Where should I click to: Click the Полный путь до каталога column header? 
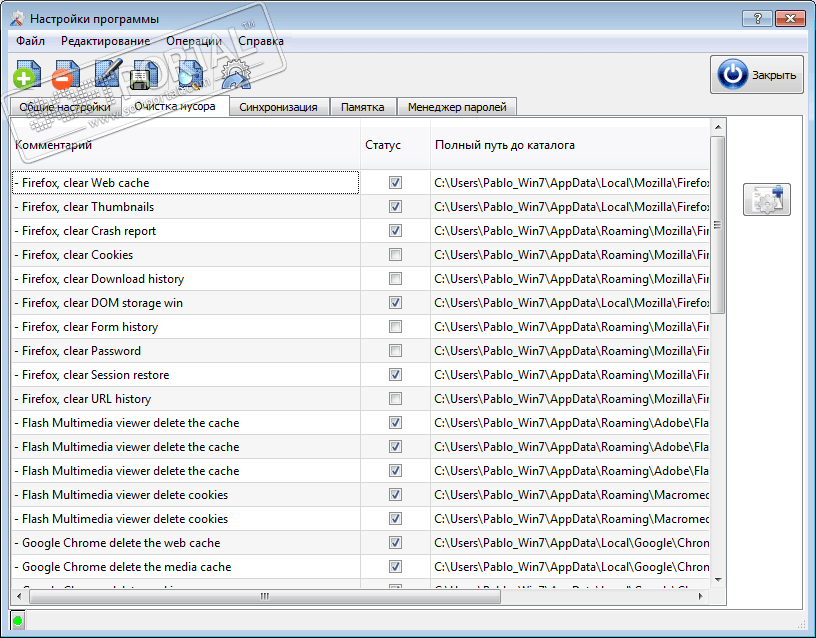(570, 145)
